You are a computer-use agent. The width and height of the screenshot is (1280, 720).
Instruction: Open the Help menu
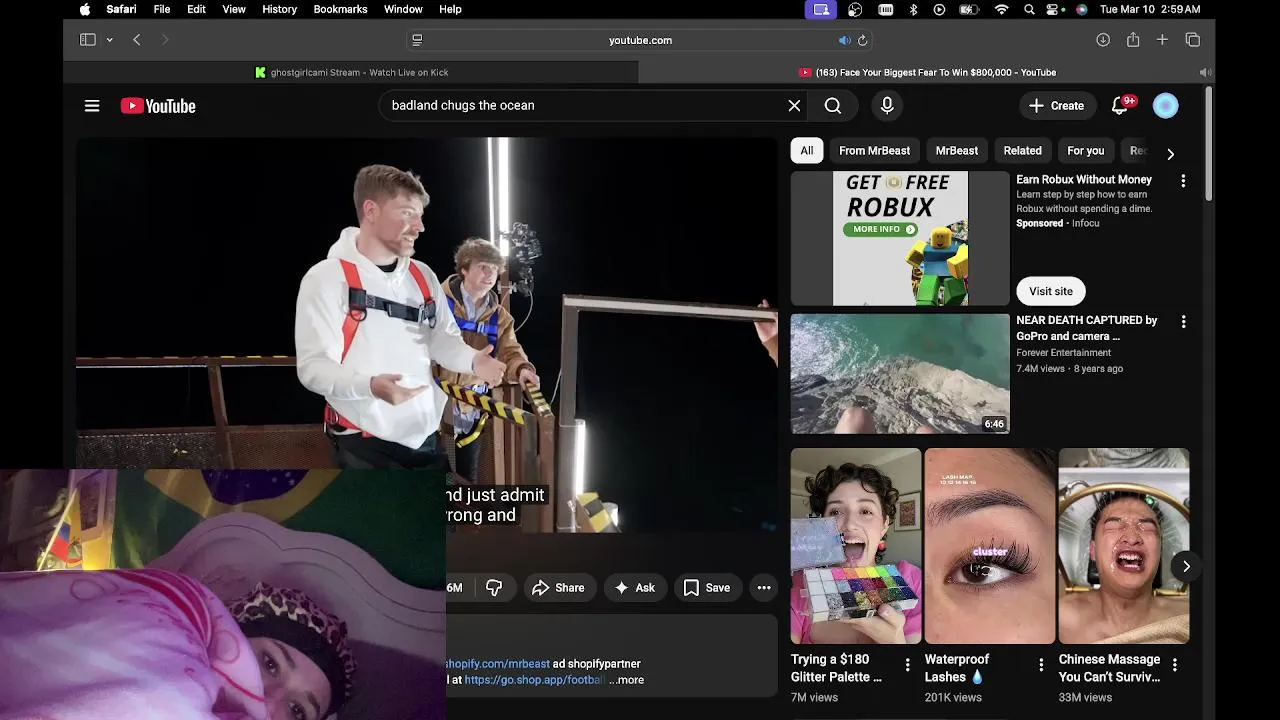450,9
